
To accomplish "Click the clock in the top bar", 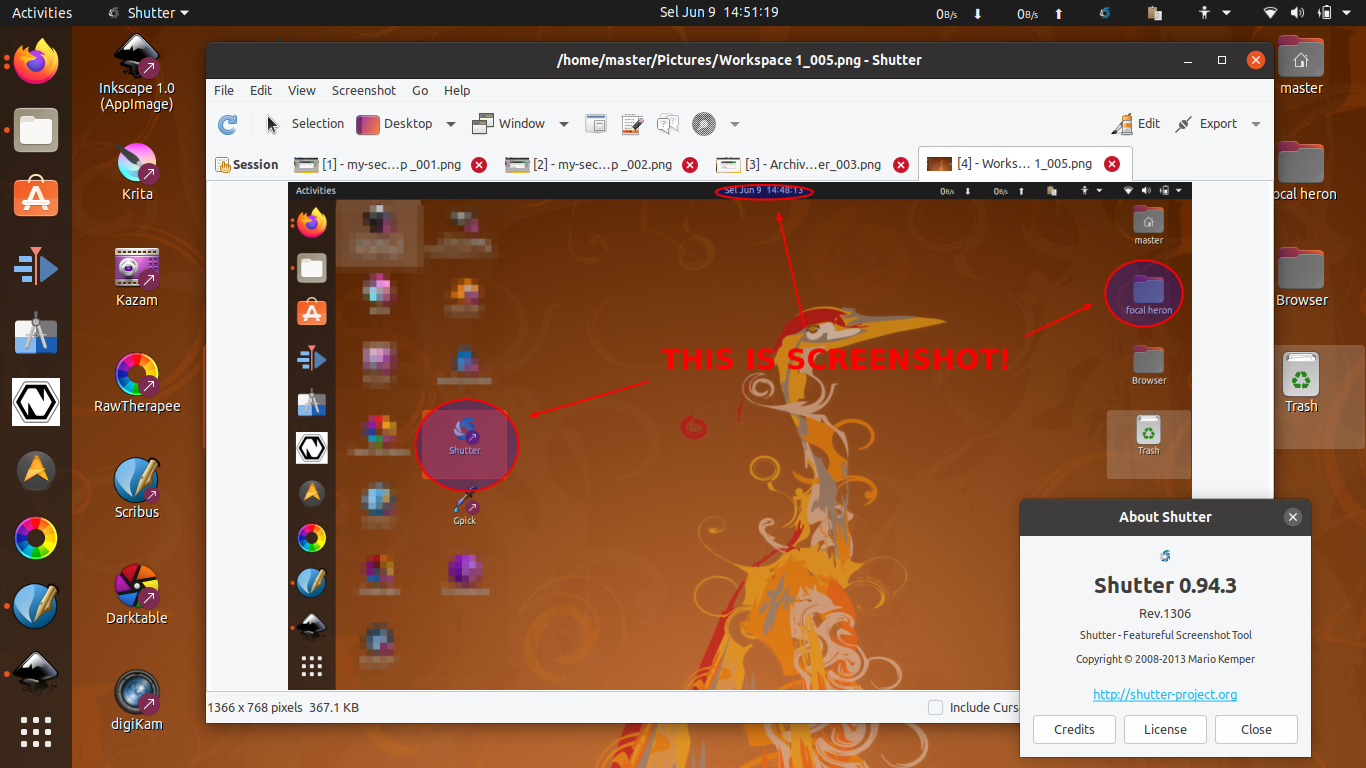I will point(719,13).
